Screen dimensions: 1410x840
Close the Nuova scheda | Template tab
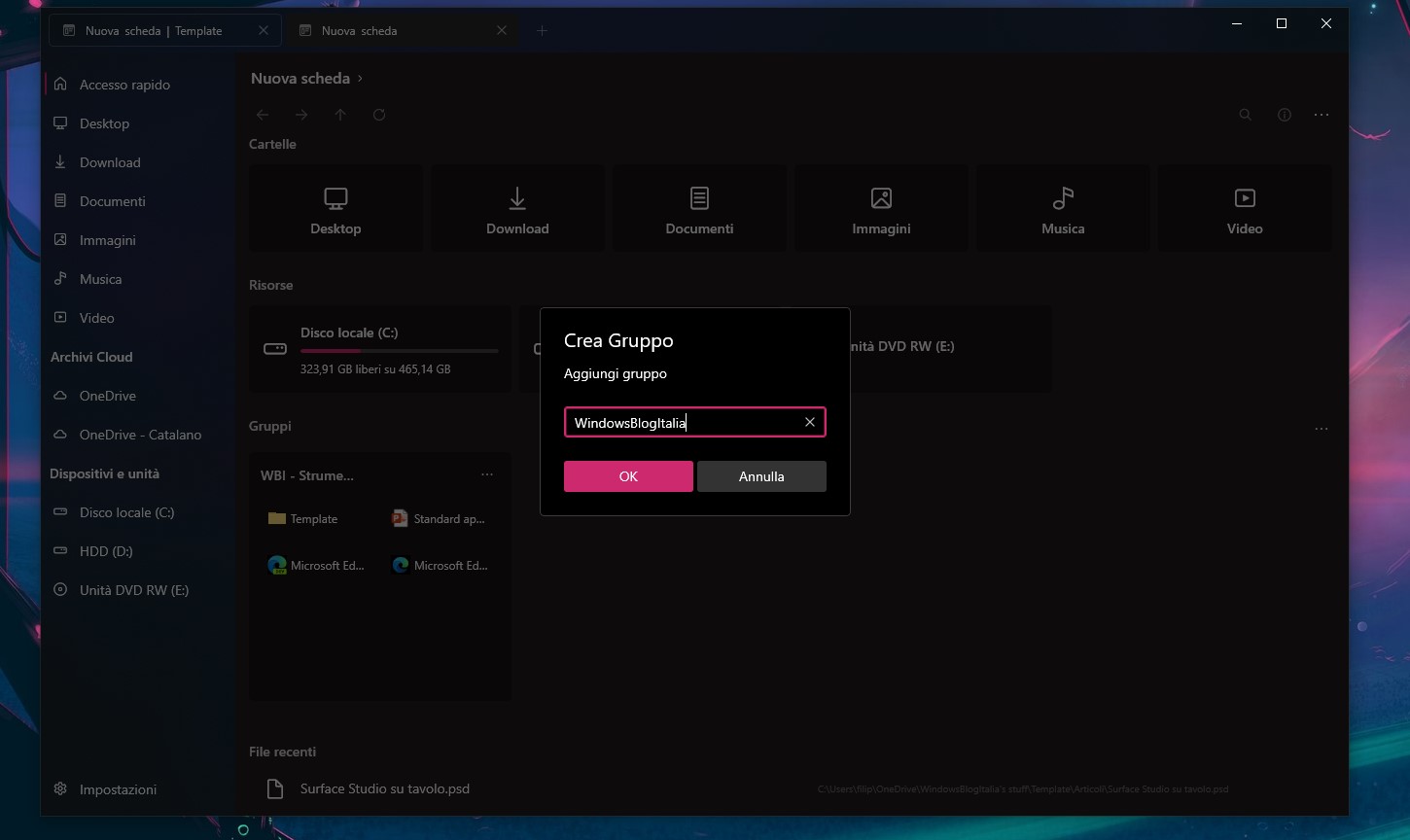pyautogui.click(x=264, y=31)
